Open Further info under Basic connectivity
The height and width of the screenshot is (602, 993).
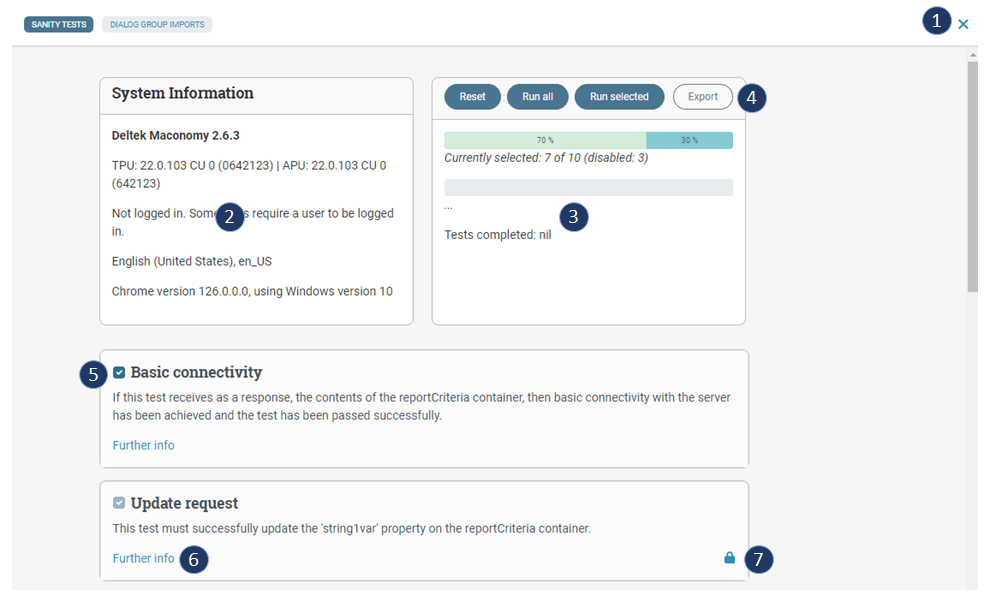(x=143, y=445)
